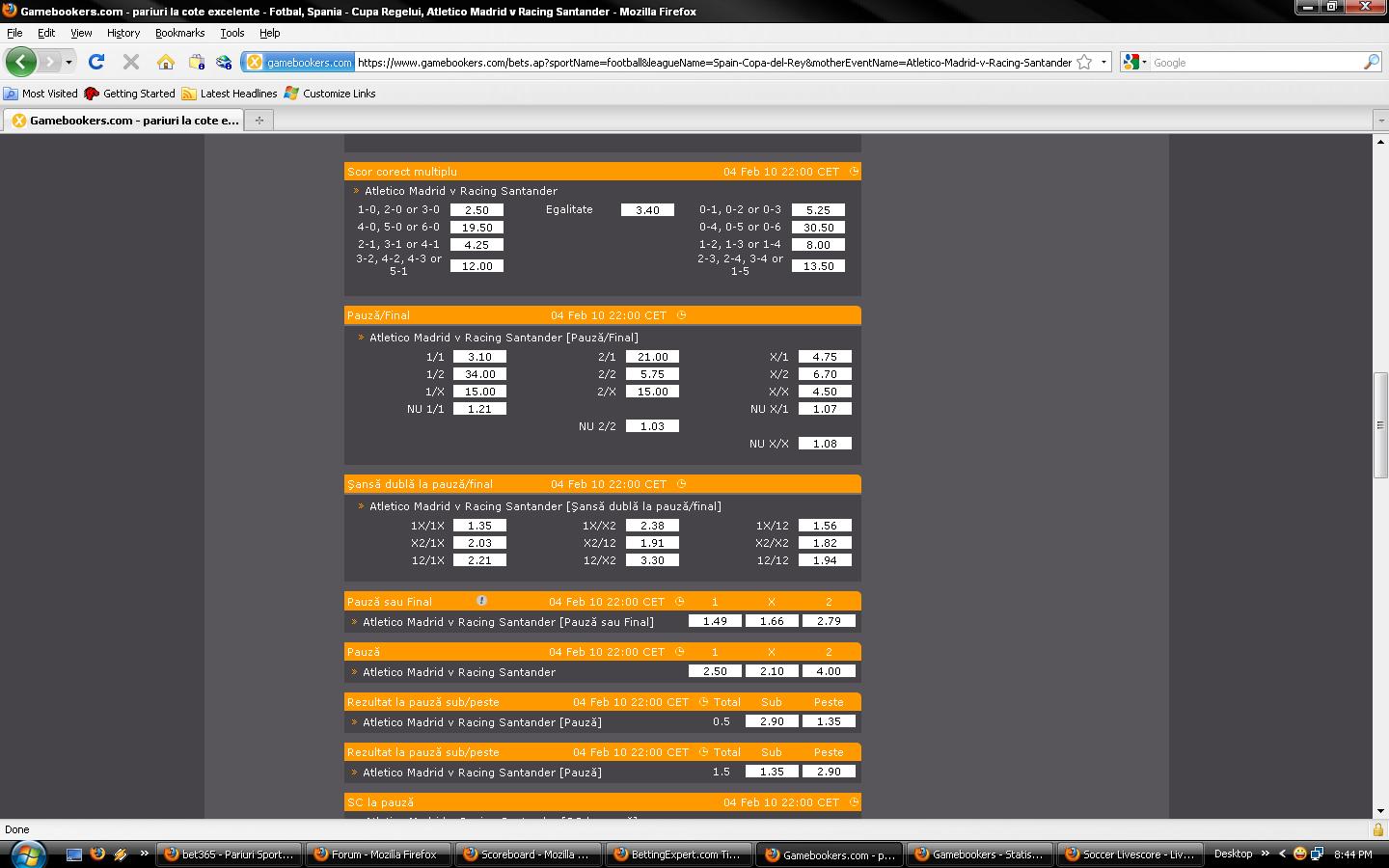The width and height of the screenshot is (1389, 868).
Task: Open the list all tabs dropdown
Action: pos(1380,121)
